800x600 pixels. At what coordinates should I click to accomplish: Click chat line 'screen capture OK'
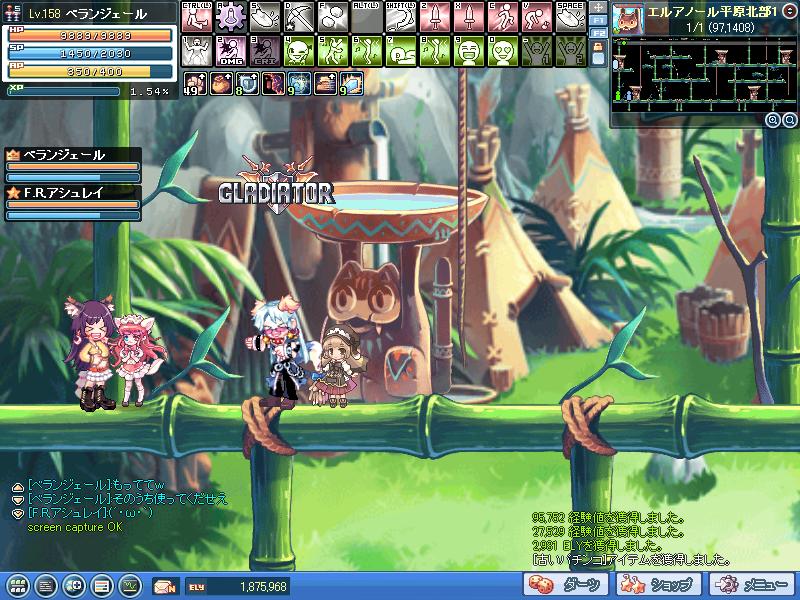(x=75, y=527)
